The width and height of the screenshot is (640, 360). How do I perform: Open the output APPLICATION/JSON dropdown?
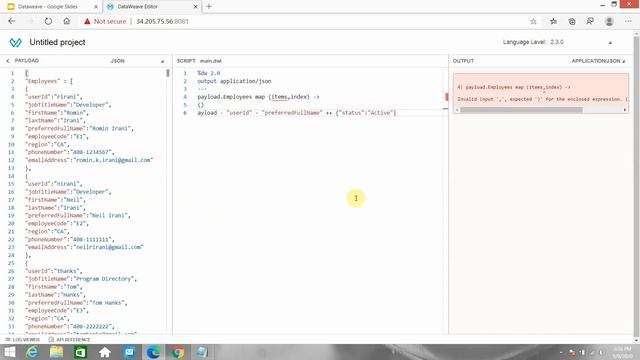pos(598,61)
